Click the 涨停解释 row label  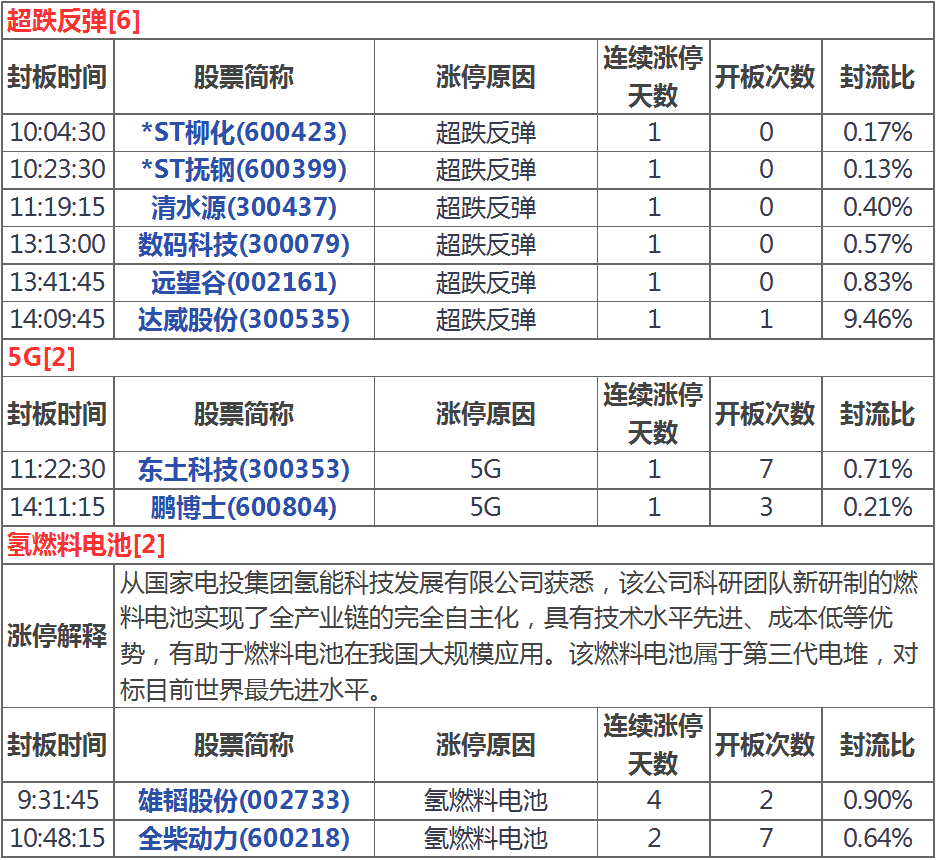point(57,636)
